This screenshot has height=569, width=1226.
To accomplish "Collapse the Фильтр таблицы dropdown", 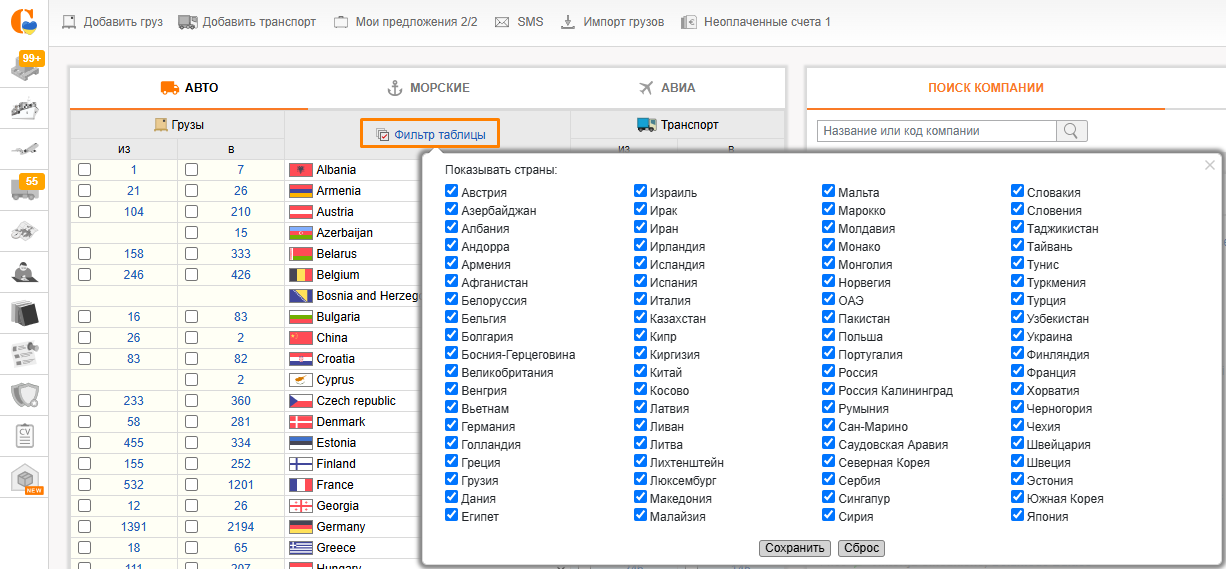I will pyautogui.click(x=430, y=134).
